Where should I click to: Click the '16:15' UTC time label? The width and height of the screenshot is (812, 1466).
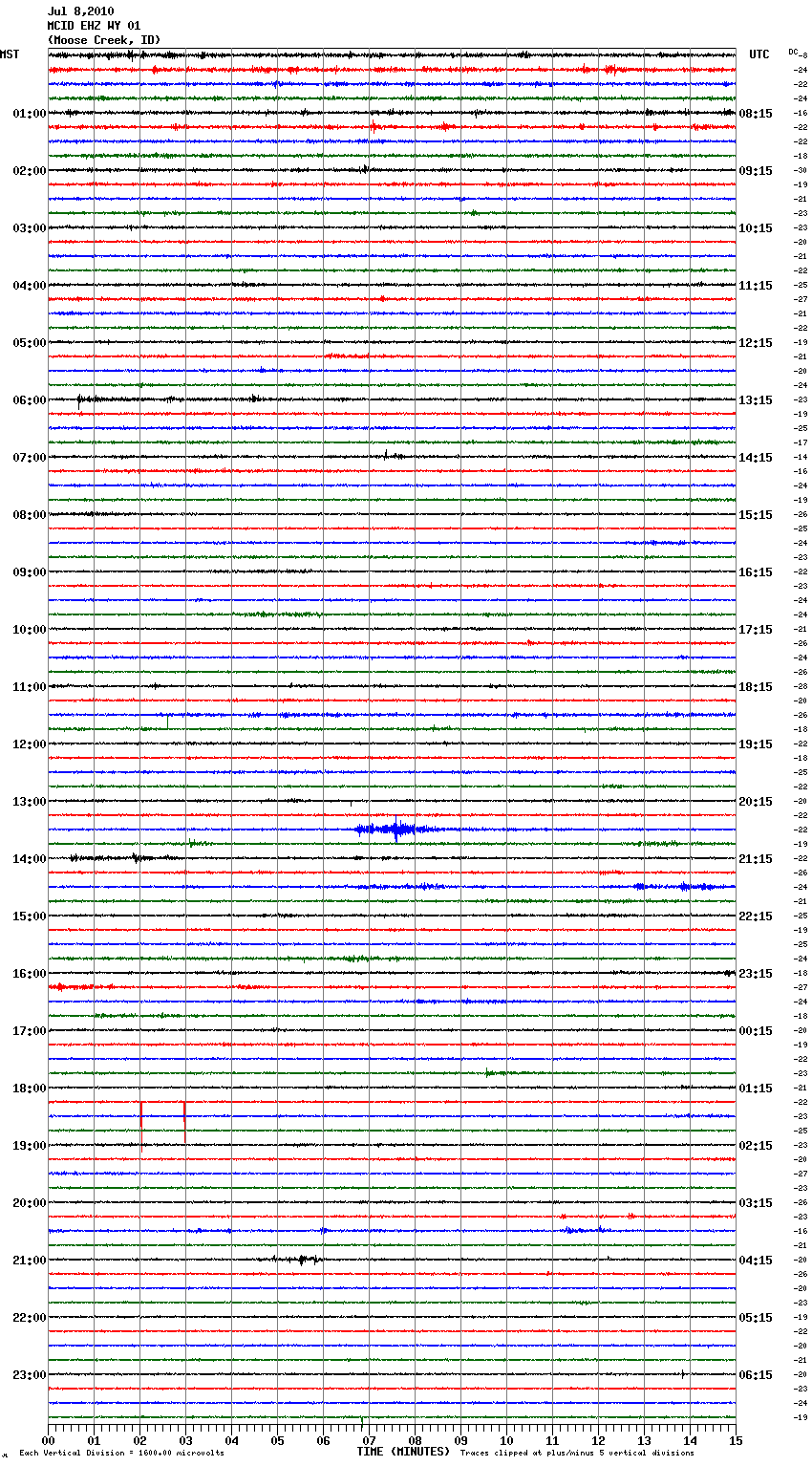tap(756, 572)
